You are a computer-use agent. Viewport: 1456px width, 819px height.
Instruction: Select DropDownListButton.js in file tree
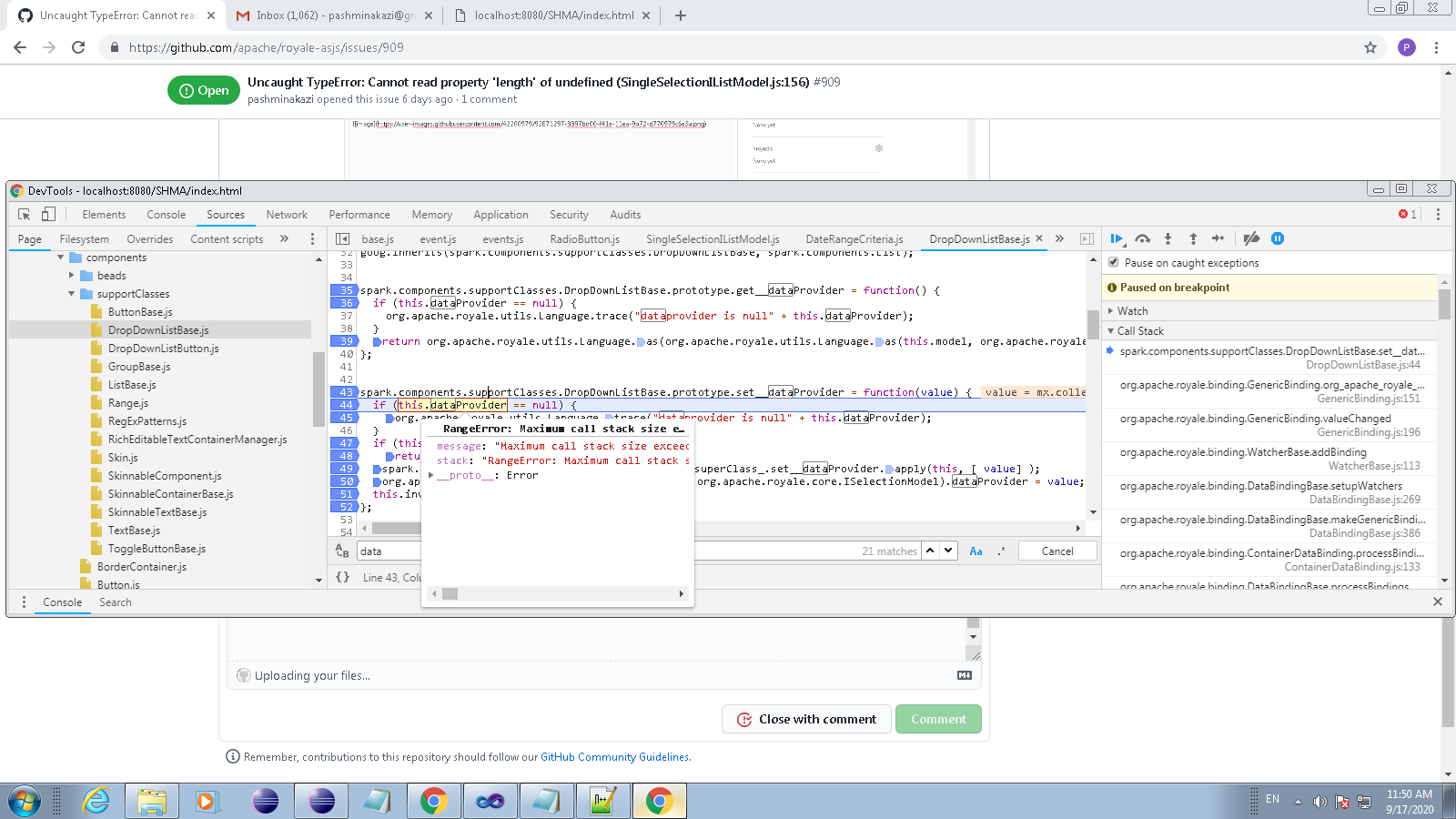163,349
